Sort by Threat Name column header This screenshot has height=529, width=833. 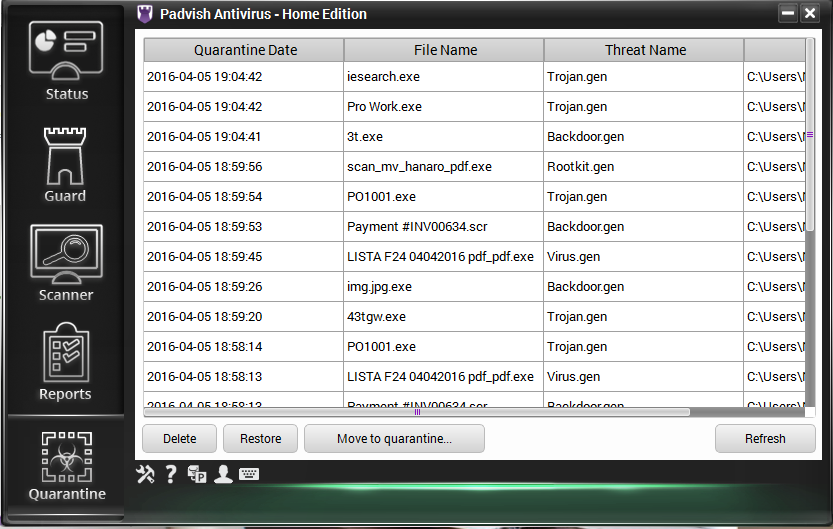644,50
